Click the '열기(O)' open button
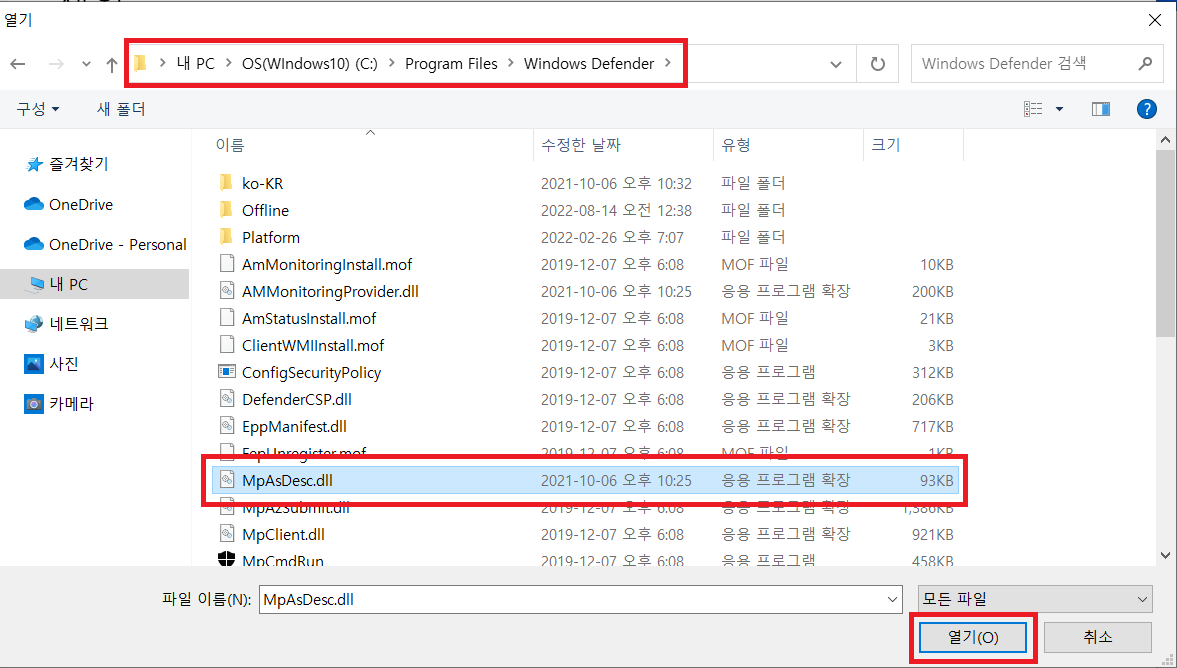This screenshot has height=668, width=1177. [973, 637]
